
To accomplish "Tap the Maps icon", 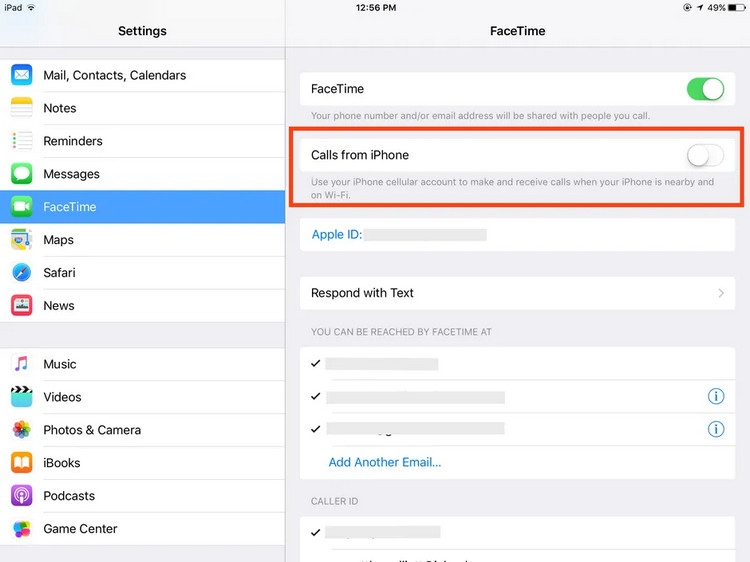I will coord(22,240).
